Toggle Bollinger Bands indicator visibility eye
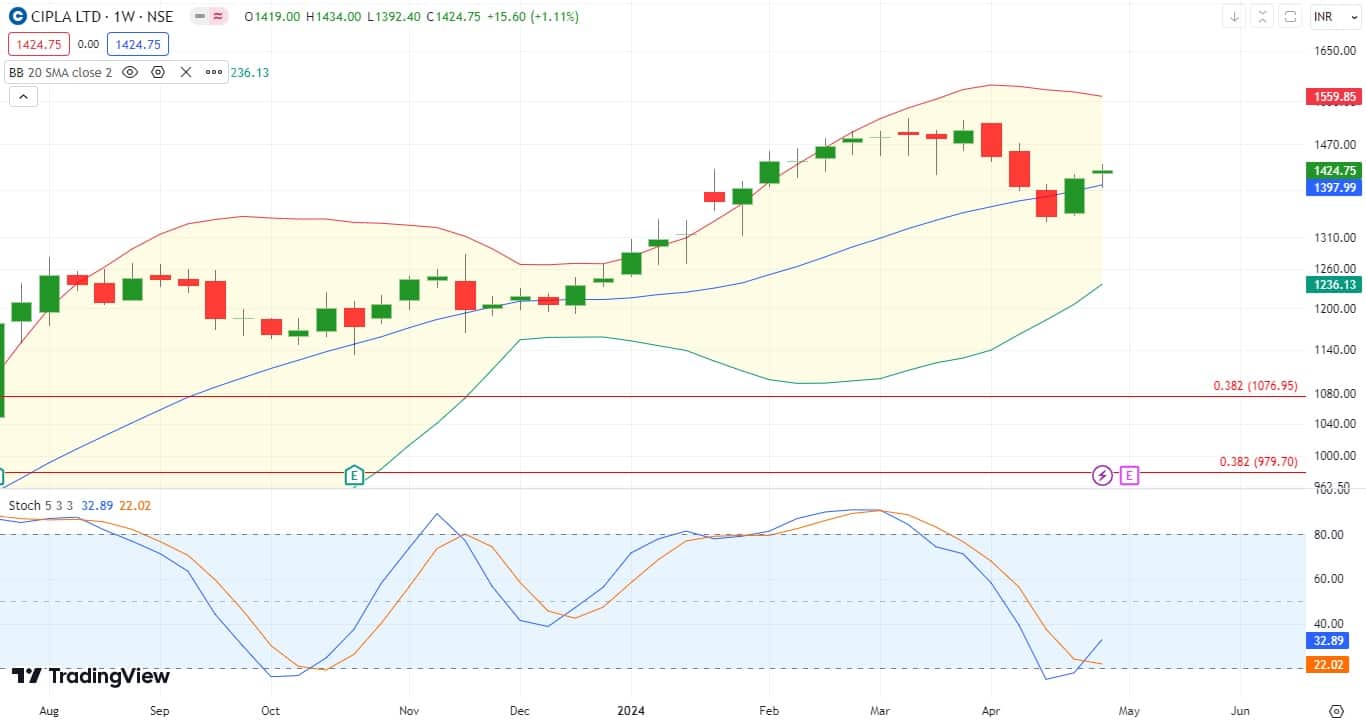The image size is (1366, 723). click(130, 72)
